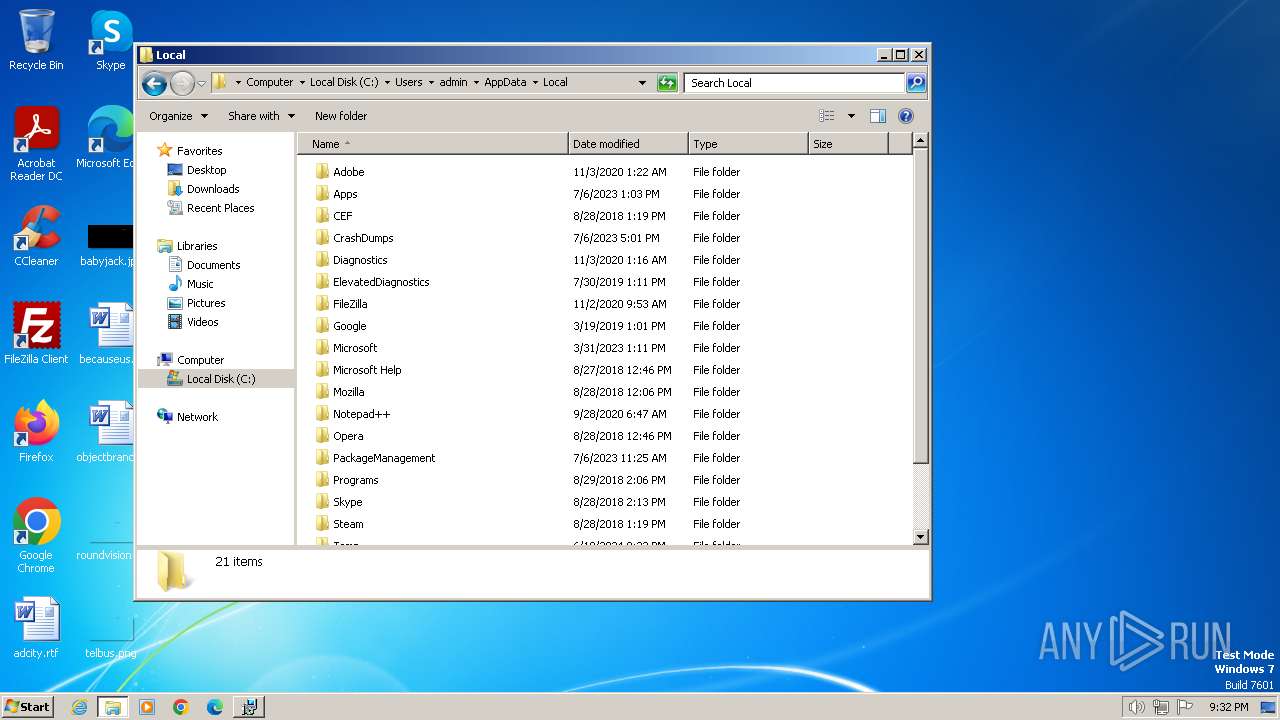Sort by Name column header
Screen dimensions: 1280x720
(x=433, y=144)
